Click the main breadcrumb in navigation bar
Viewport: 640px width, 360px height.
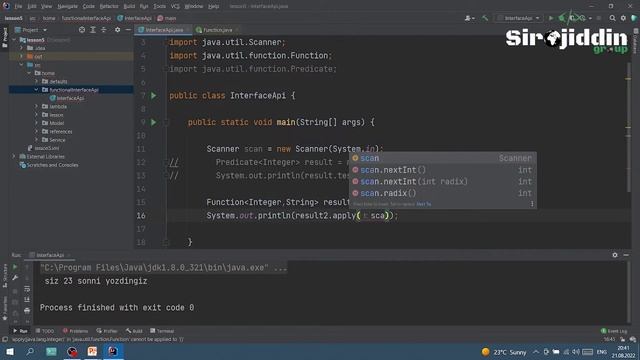167,18
